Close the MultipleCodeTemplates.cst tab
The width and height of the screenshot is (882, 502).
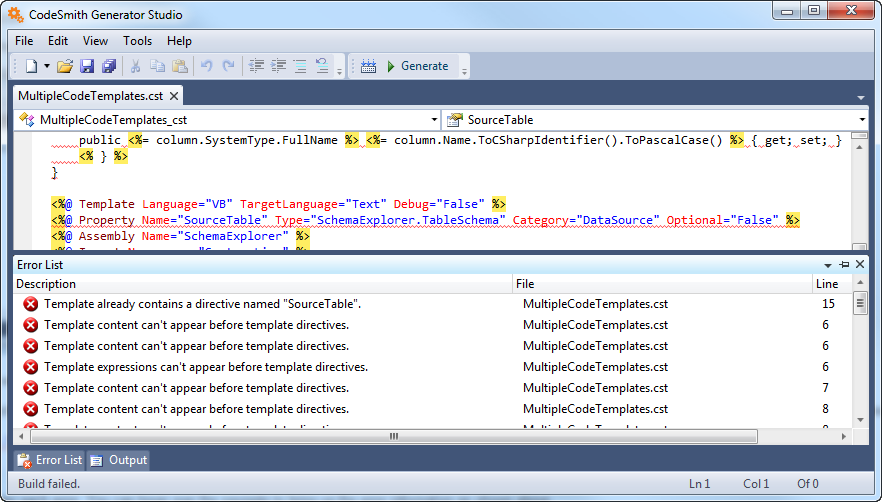coord(174,96)
